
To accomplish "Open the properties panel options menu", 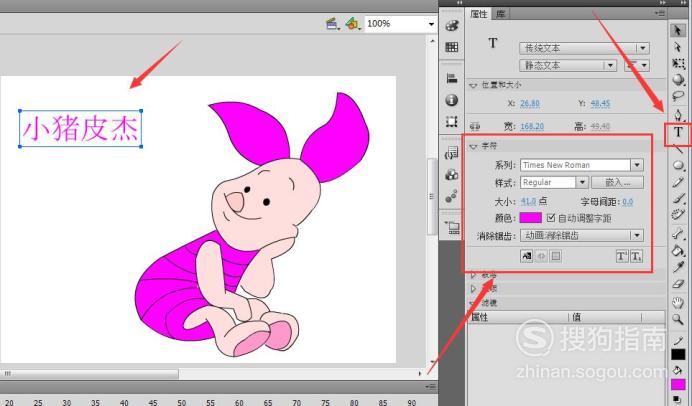I will click(660, 14).
